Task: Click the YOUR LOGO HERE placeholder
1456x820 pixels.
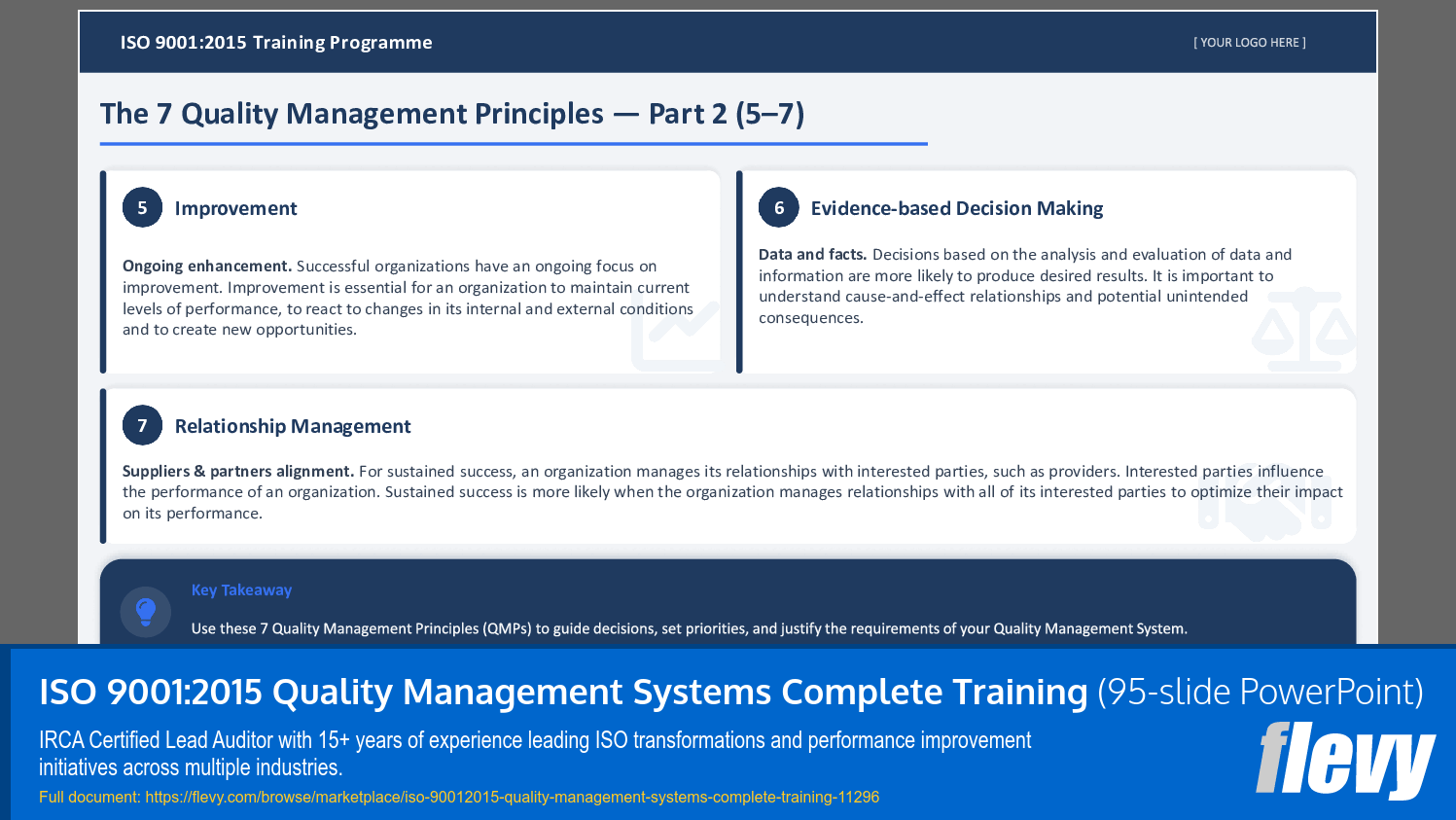Action: [x=1250, y=42]
